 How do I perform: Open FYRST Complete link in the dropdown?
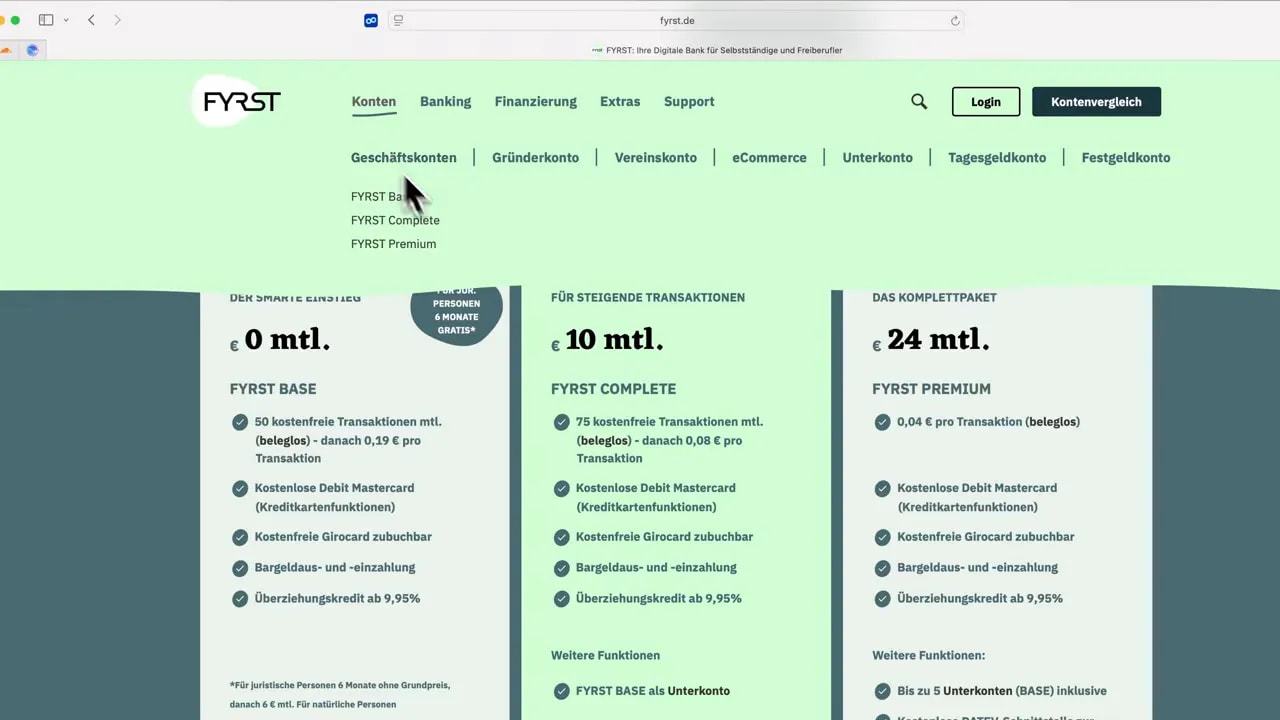pyautogui.click(x=395, y=220)
